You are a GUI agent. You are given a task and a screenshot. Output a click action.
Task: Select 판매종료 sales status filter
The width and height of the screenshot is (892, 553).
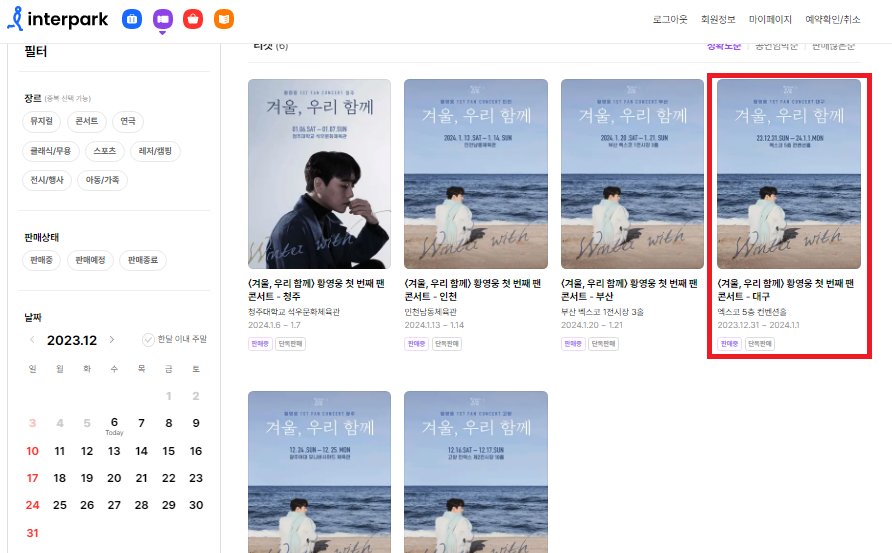coord(143,260)
